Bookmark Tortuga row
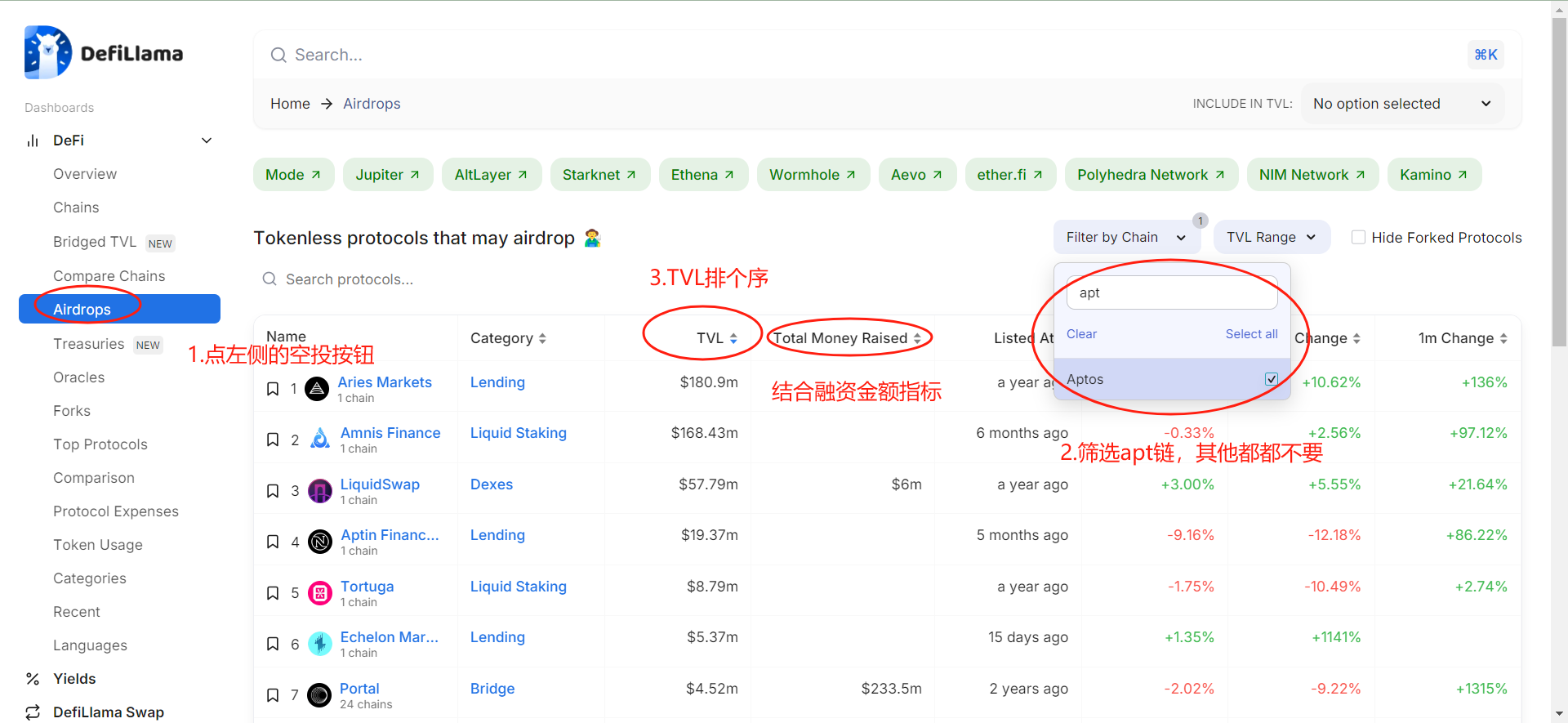Viewport: 1568px width, 723px height. (x=273, y=593)
